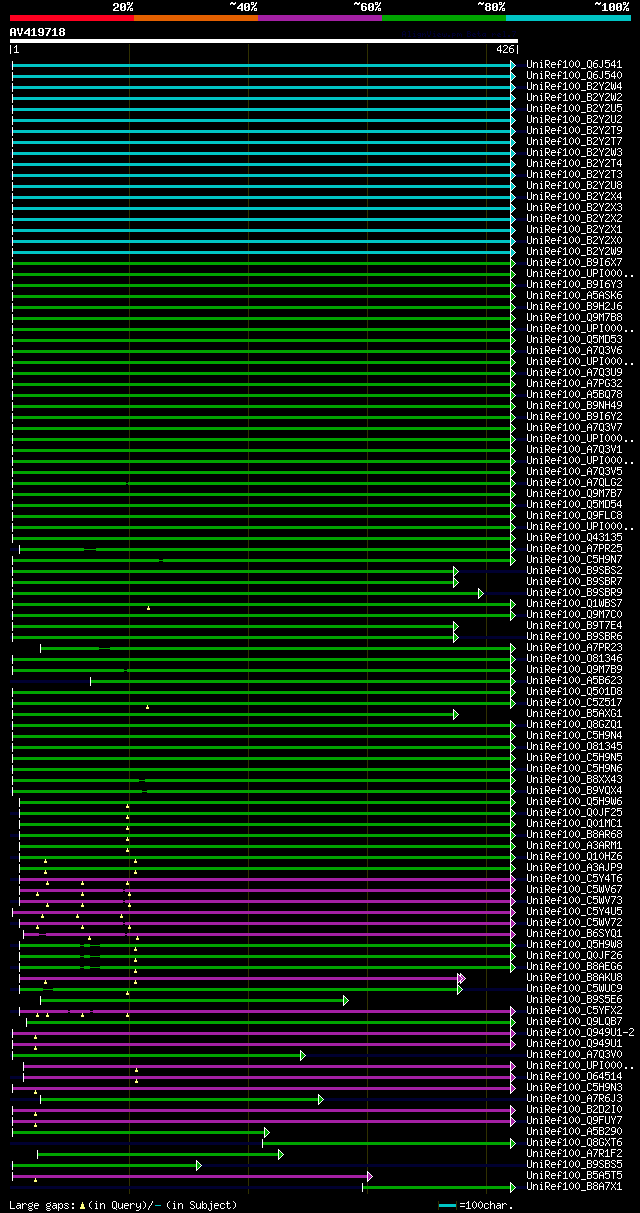This screenshot has height=1213, width=640.
Task: Click the arrowhead ending the B9SBR6 alignment
Action: click(455, 636)
